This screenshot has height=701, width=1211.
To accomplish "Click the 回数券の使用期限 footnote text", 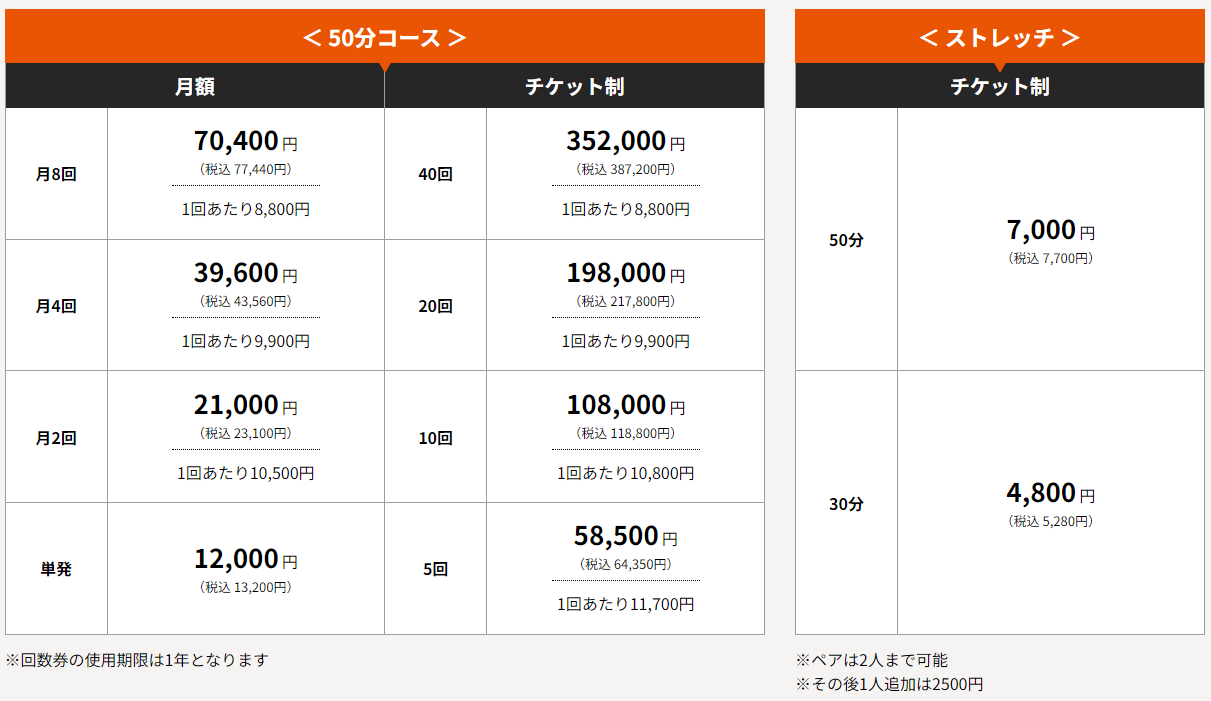I will tap(137, 660).
